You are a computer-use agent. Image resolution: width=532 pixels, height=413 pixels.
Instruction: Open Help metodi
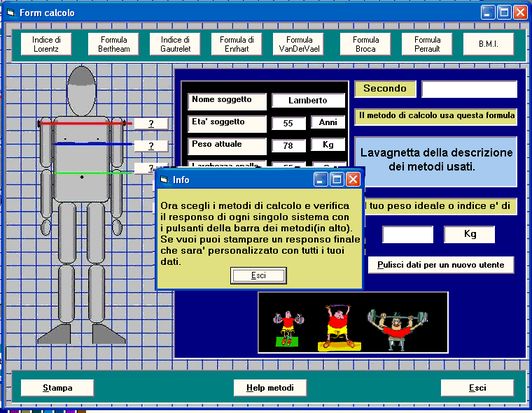[x=270, y=388]
